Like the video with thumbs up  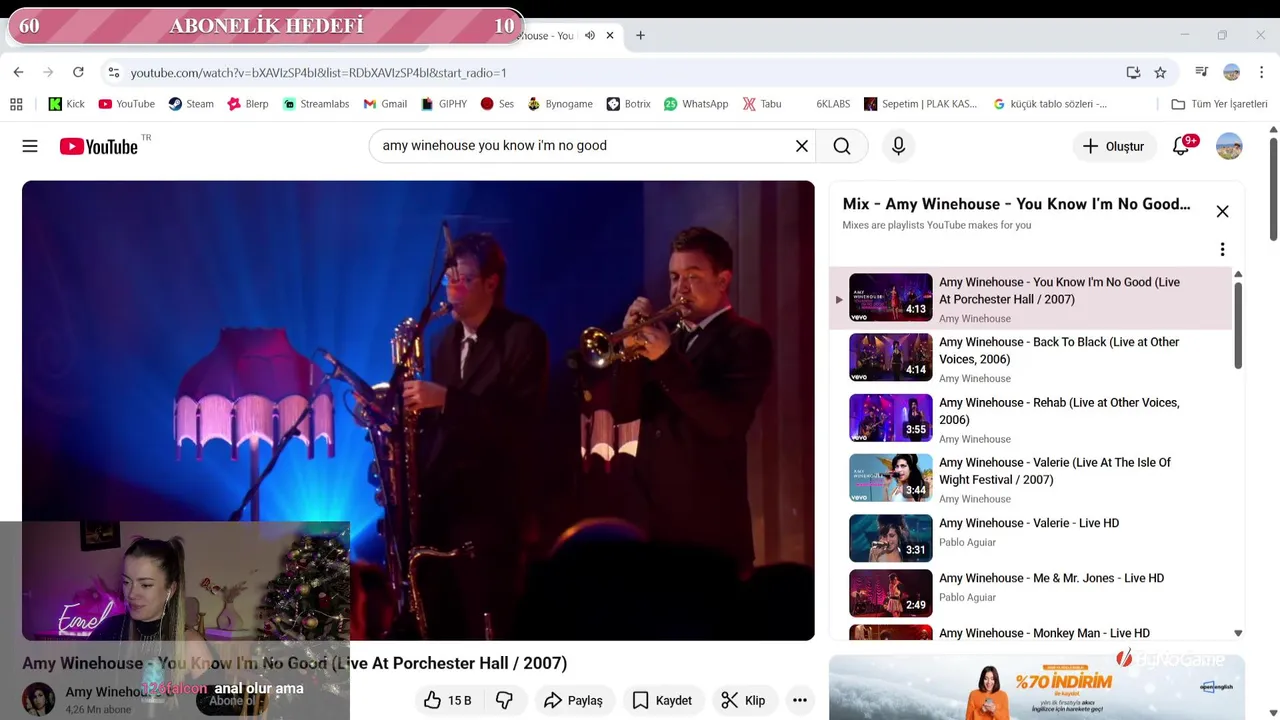click(x=448, y=700)
